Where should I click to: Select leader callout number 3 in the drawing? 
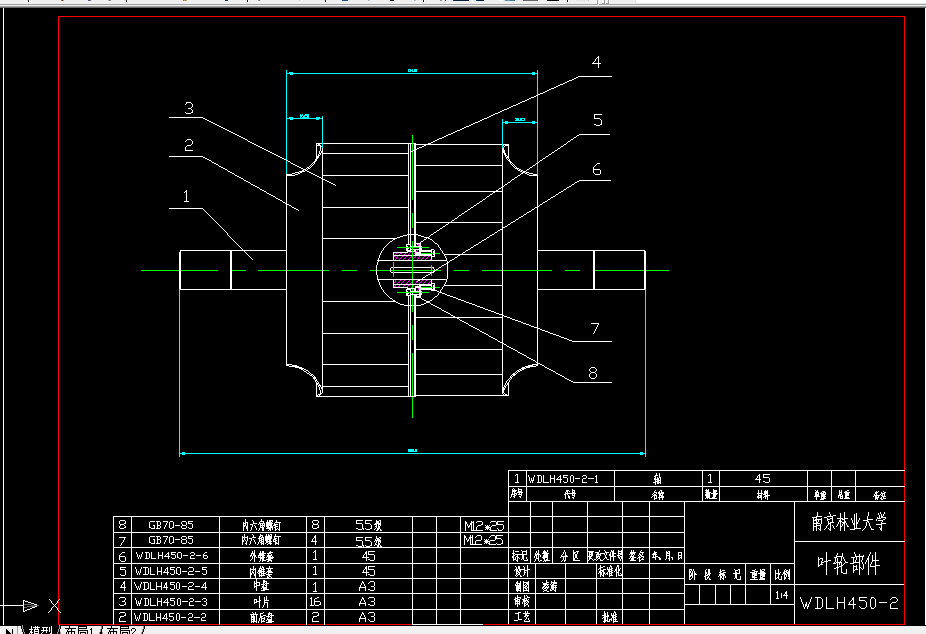pyautogui.click(x=188, y=109)
